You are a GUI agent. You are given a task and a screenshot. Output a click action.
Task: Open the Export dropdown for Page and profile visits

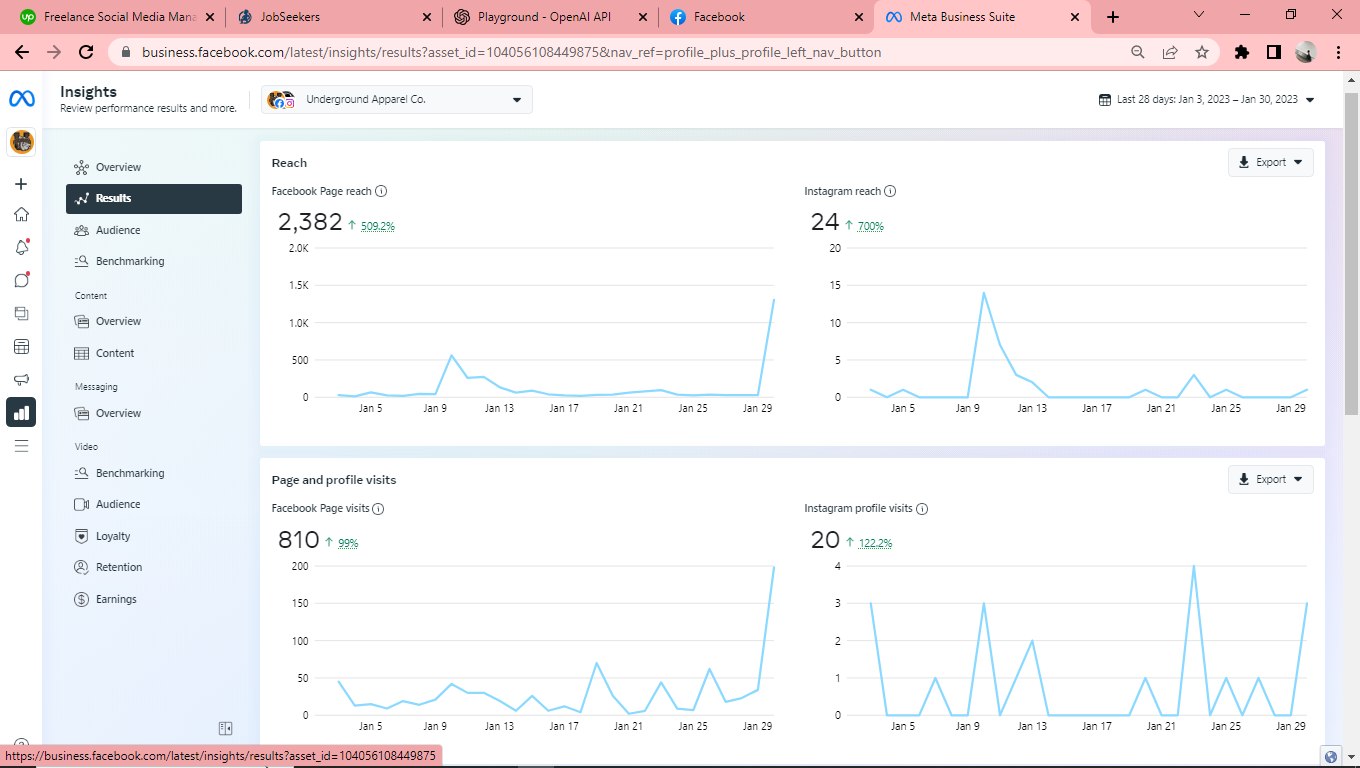tap(1271, 479)
